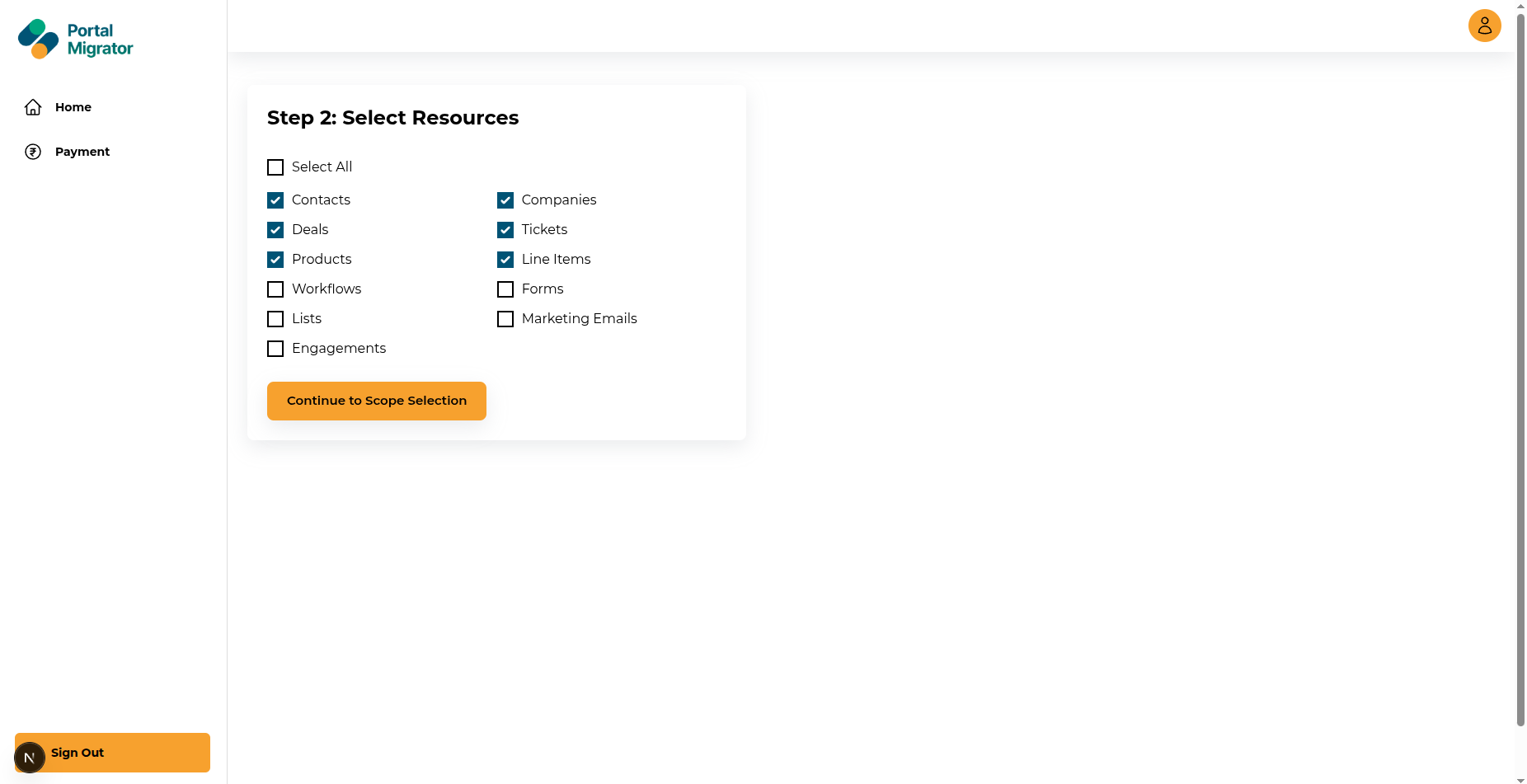Uncheck Line Items
1527x784 pixels.
[x=505, y=260]
